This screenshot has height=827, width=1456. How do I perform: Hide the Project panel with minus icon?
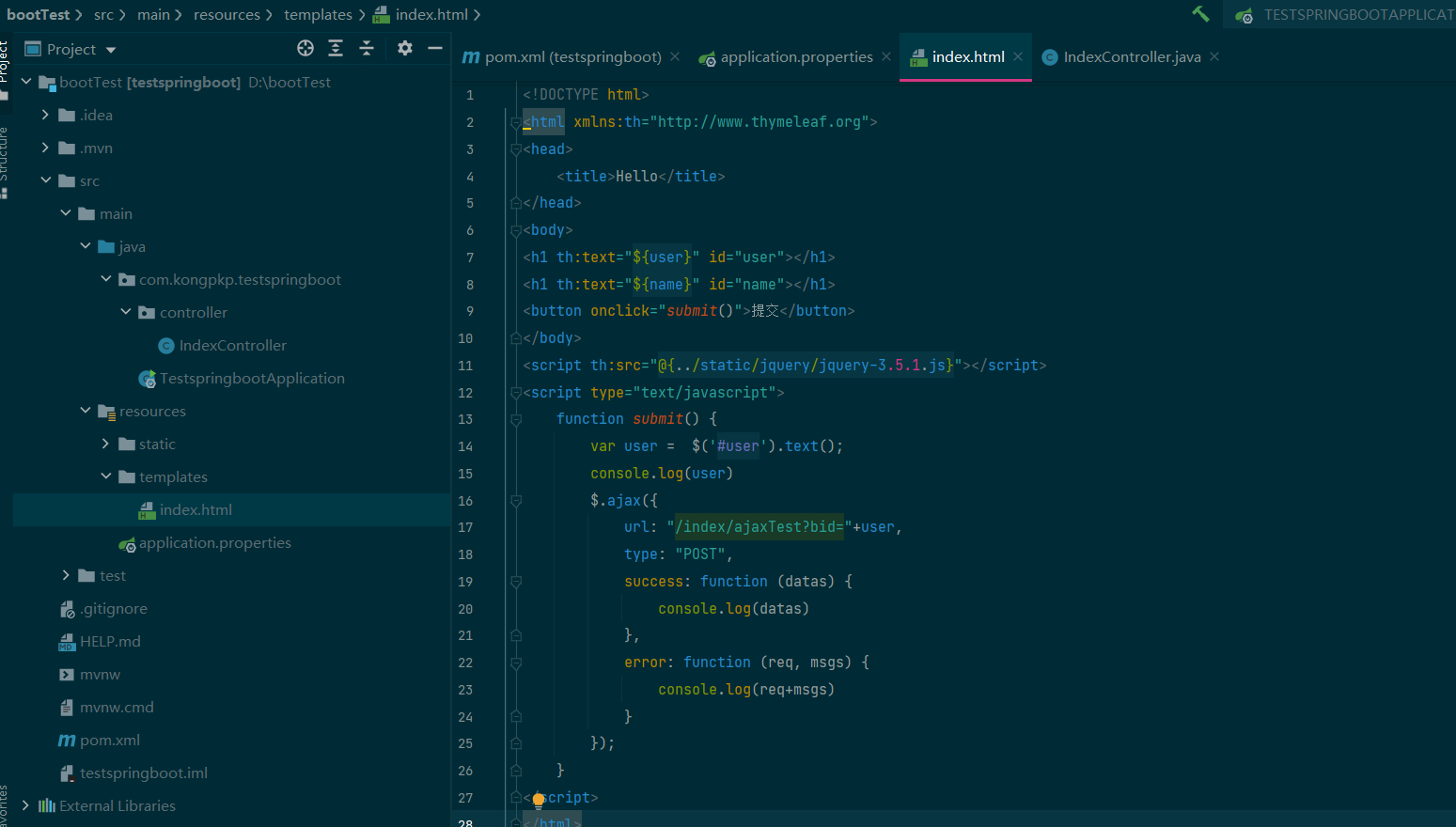pyautogui.click(x=435, y=49)
